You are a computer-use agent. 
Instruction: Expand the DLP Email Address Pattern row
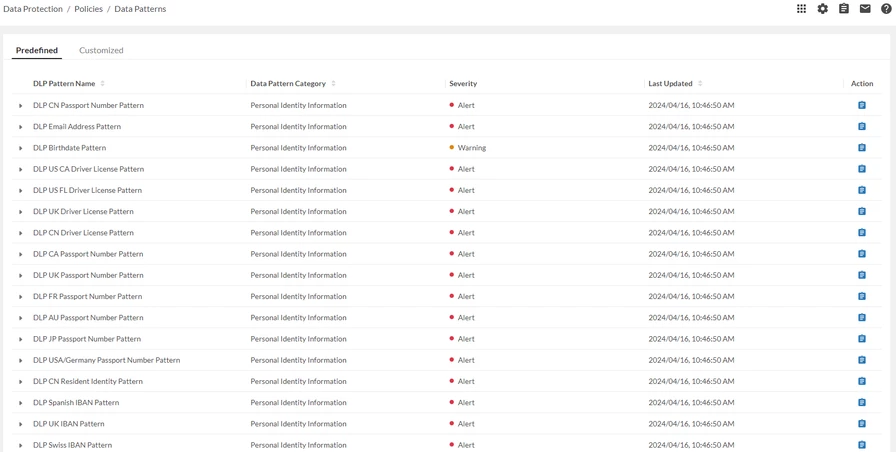pos(21,127)
